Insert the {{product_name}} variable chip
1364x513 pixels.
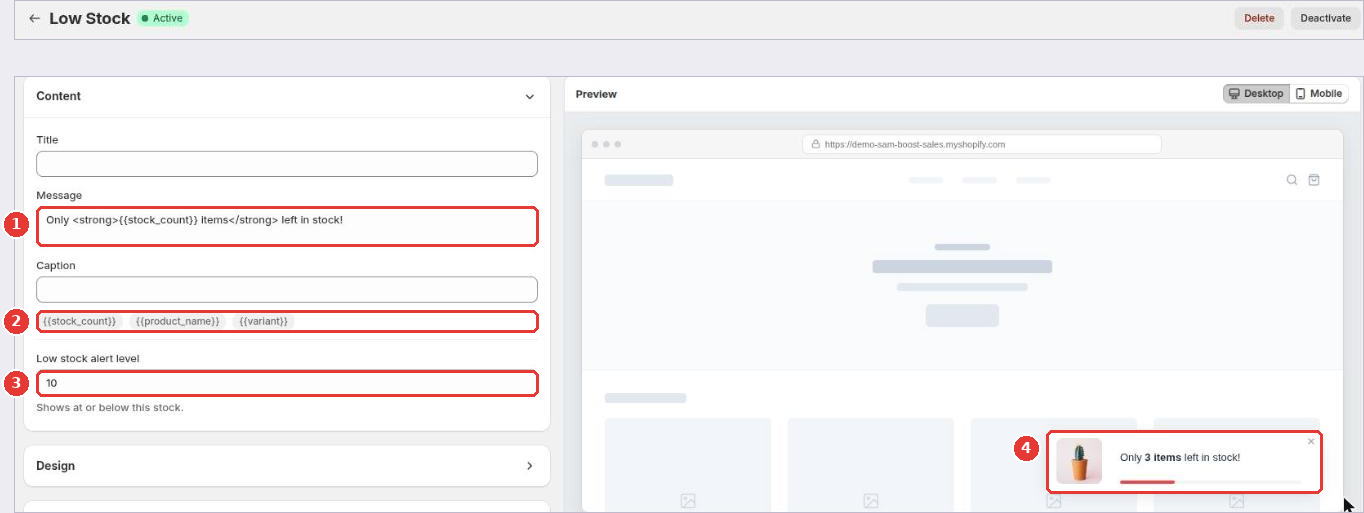coord(177,321)
